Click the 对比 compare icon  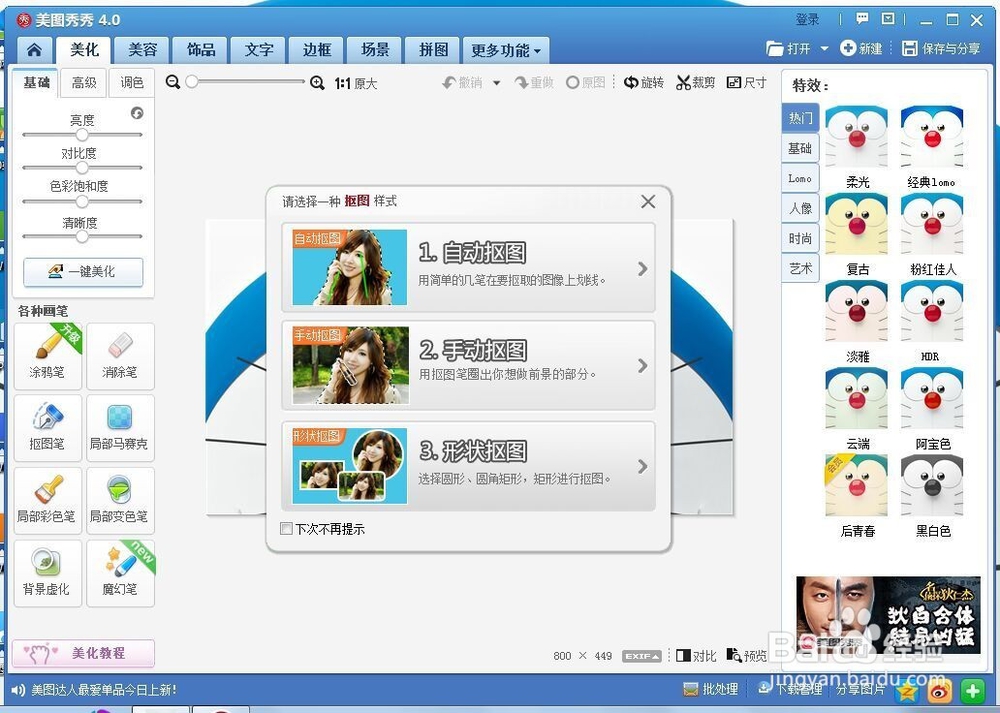click(696, 656)
